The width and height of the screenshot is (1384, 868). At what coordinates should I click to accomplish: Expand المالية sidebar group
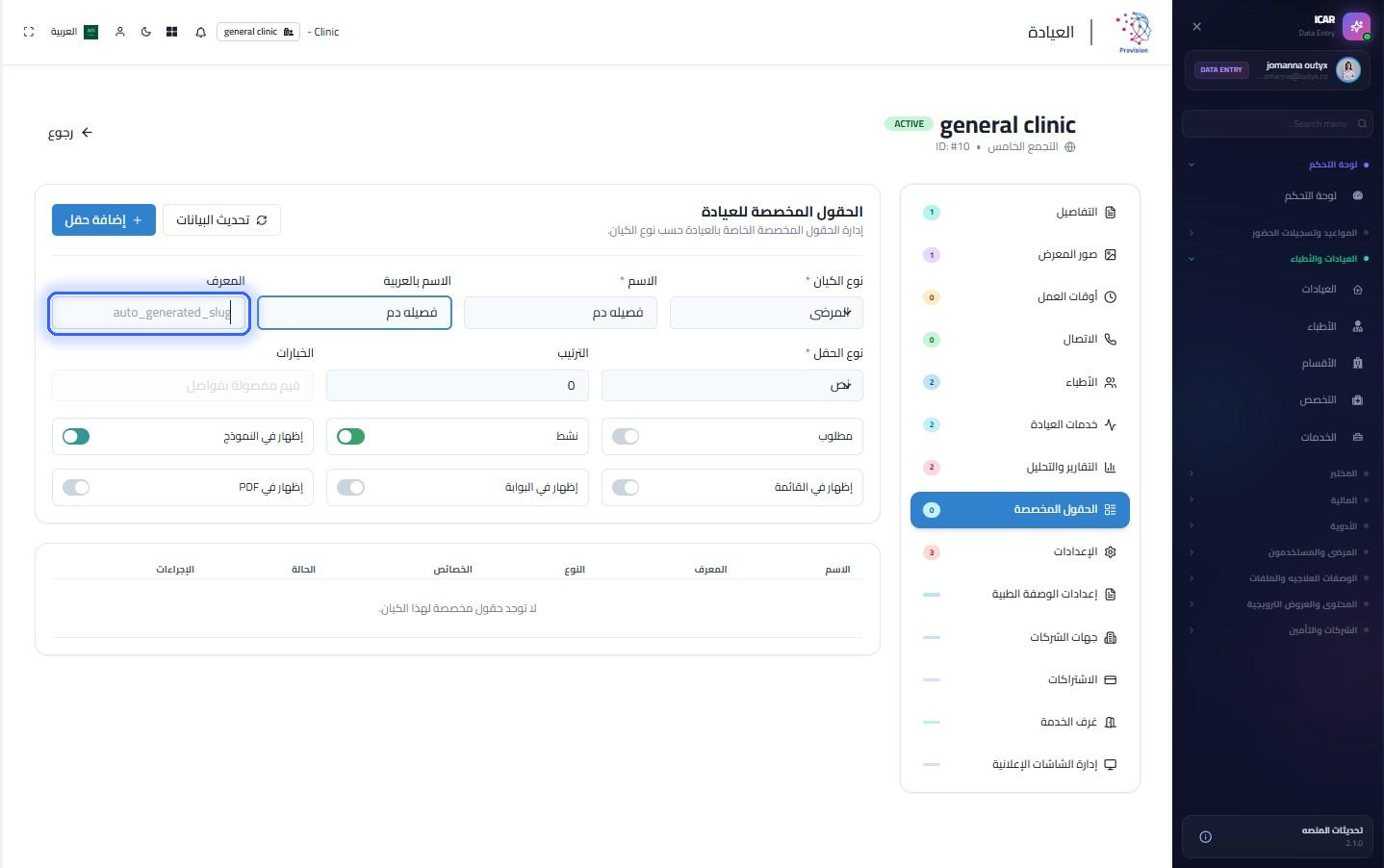(x=1277, y=499)
